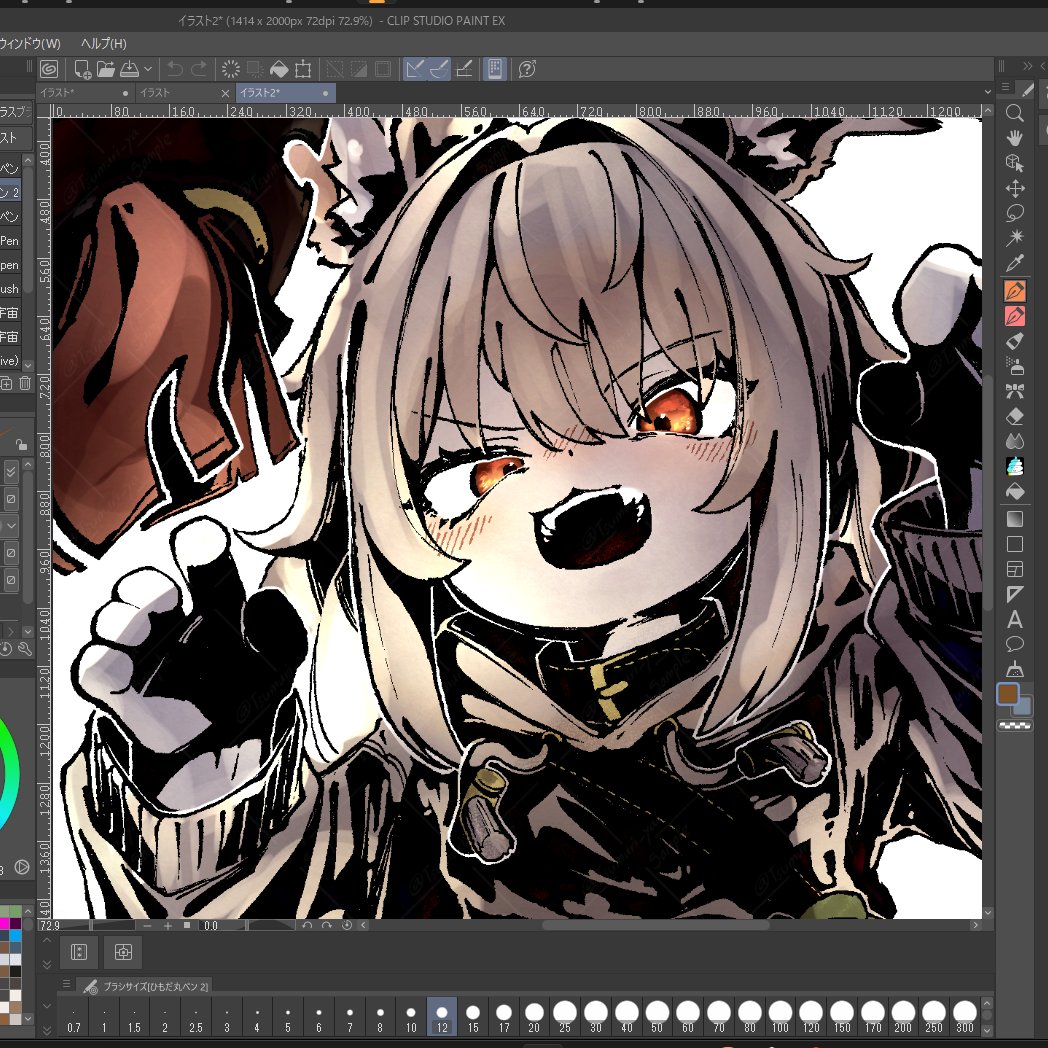Open the ウィンドウ(W) menu
This screenshot has height=1048, width=1048.
(29, 43)
